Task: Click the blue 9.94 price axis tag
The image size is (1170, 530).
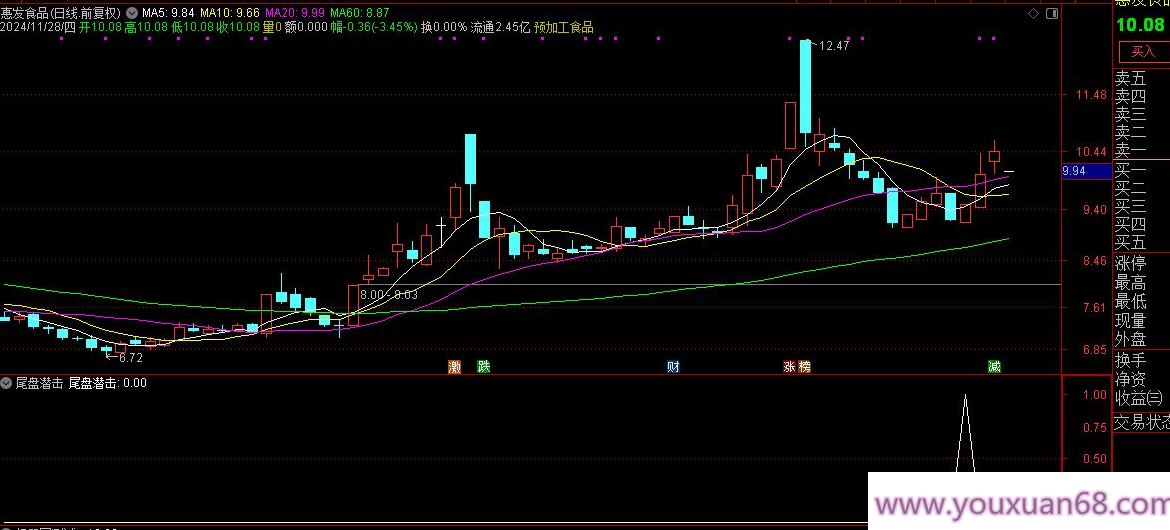Action: click(x=1074, y=171)
